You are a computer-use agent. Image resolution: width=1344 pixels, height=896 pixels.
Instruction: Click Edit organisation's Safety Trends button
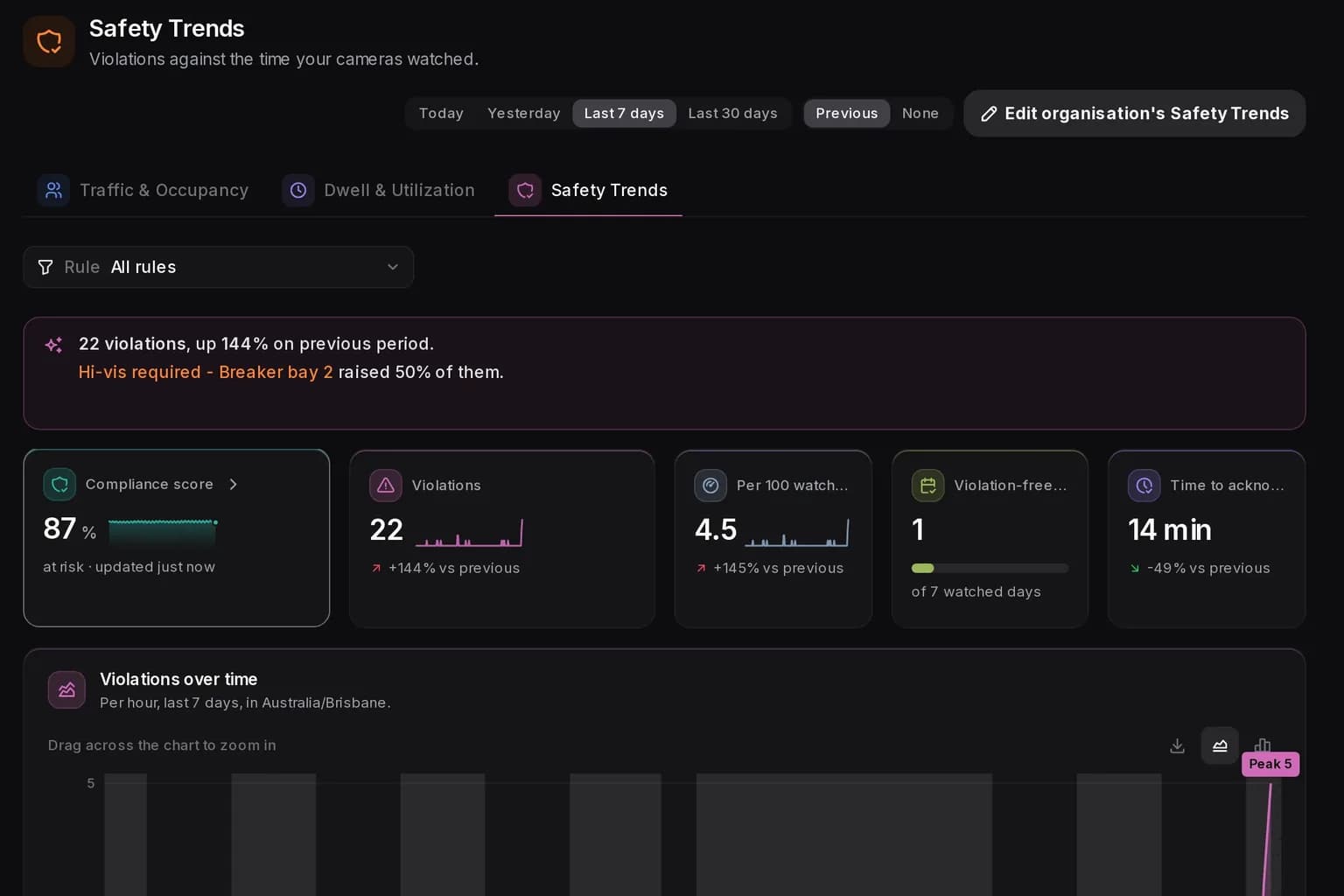[x=1134, y=114]
